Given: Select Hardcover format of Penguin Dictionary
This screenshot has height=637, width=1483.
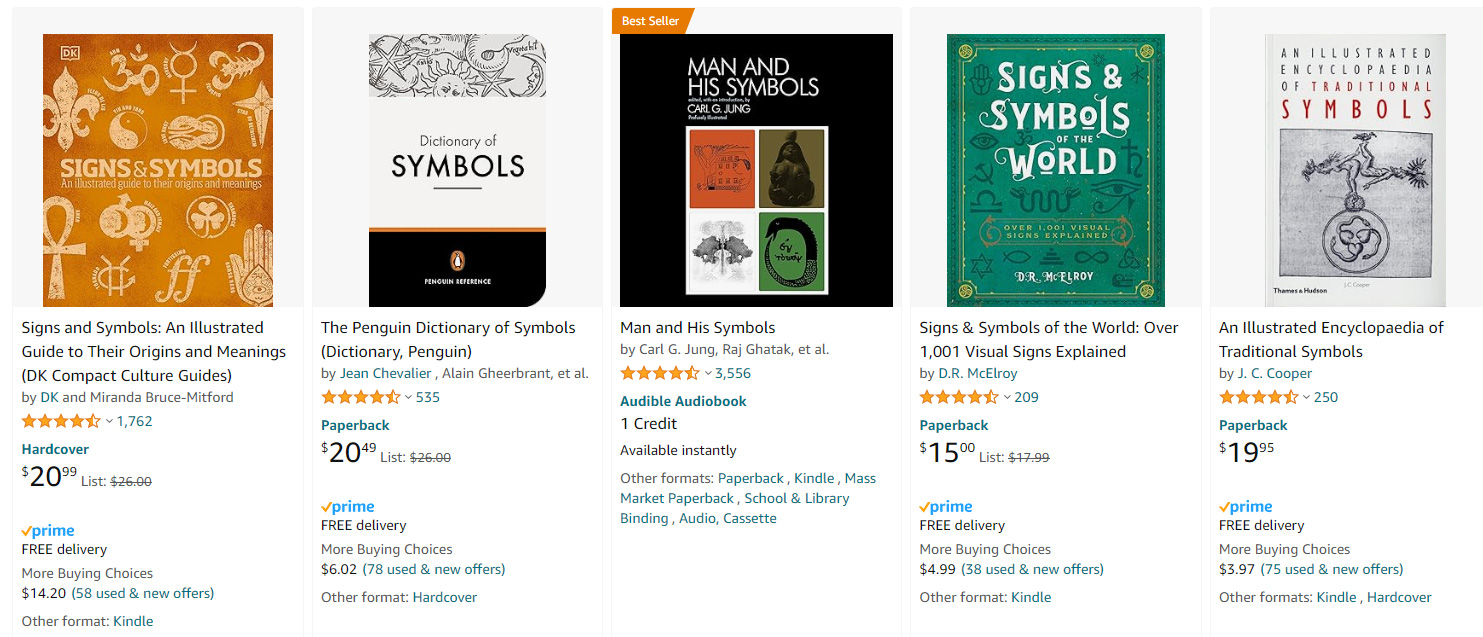Looking at the screenshot, I should [x=445, y=597].
